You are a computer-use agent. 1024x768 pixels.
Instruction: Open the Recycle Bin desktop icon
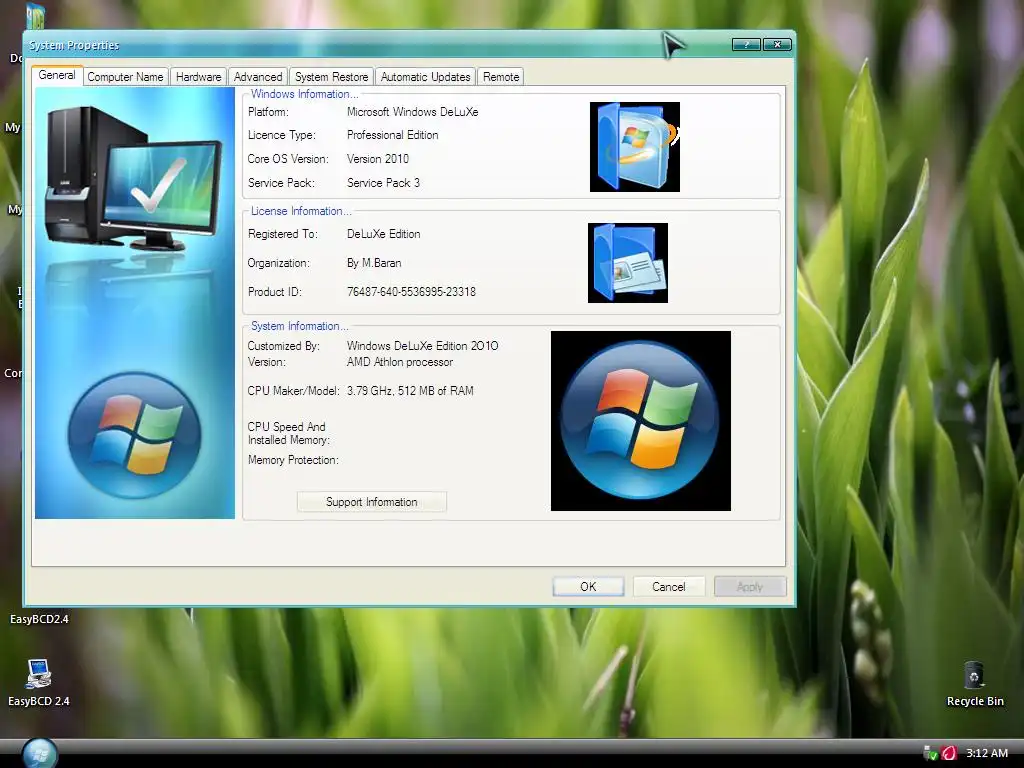[975, 683]
